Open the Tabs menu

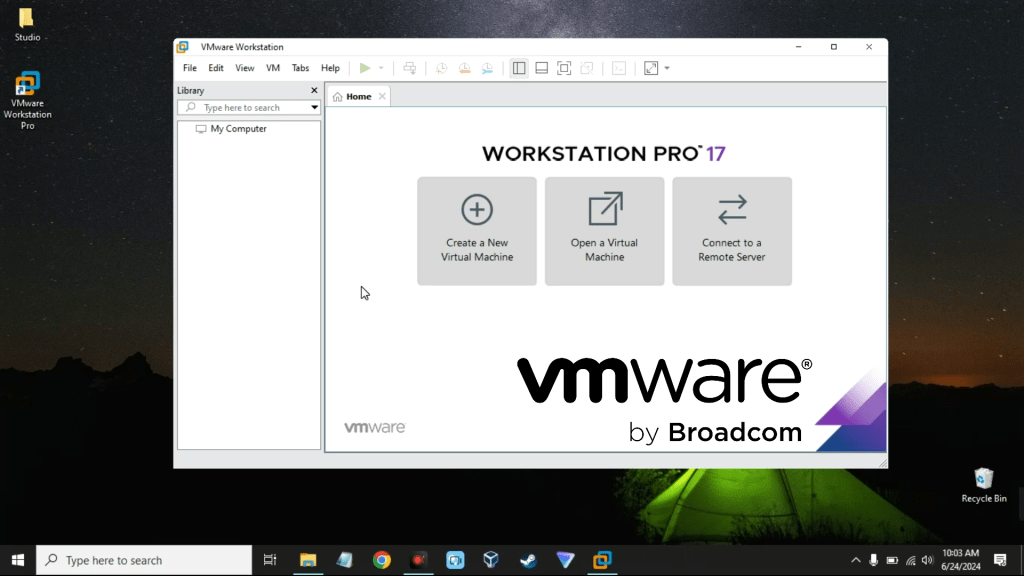(300, 68)
